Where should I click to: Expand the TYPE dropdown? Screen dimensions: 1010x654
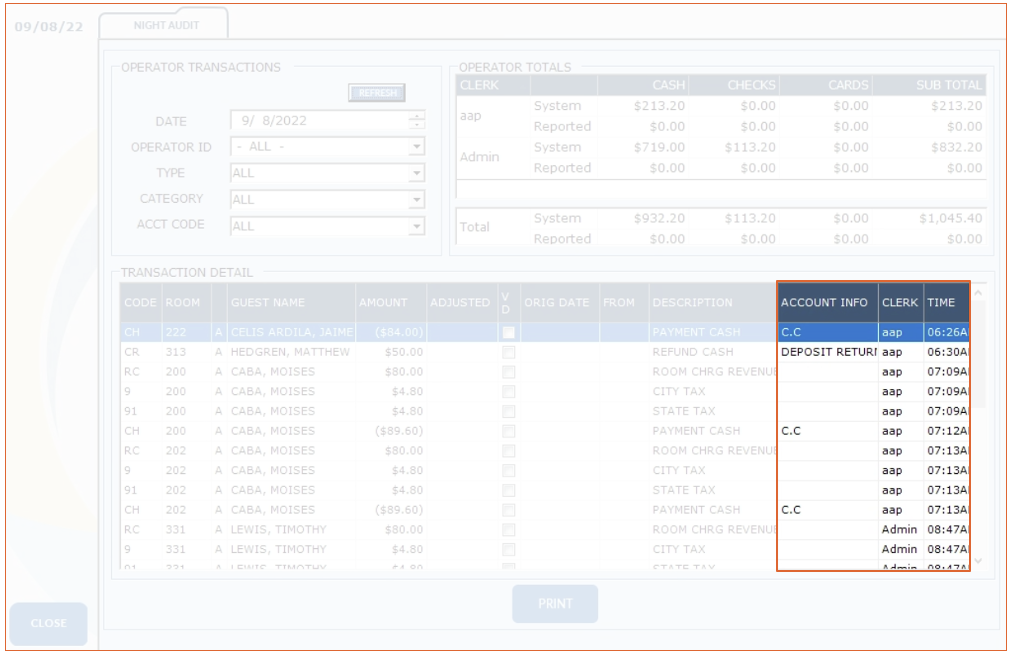point(417,173)
